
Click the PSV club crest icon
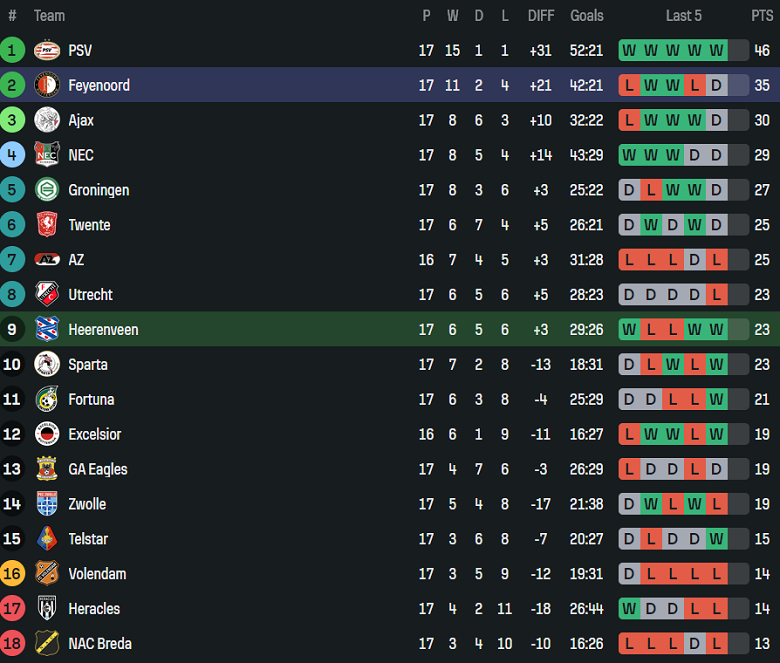[x=47, y=50]
